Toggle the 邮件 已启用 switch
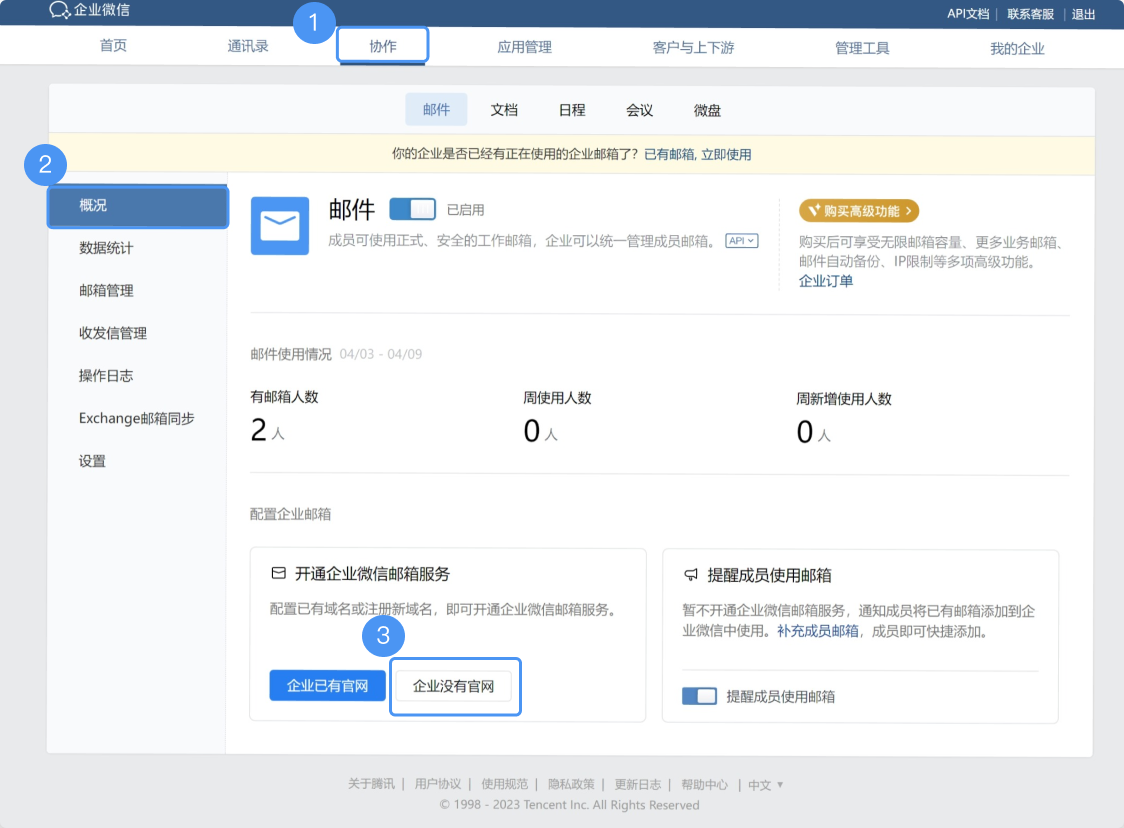Image resolution: width=1124 pixels, height=828 pixels. (x=412, y=209)
